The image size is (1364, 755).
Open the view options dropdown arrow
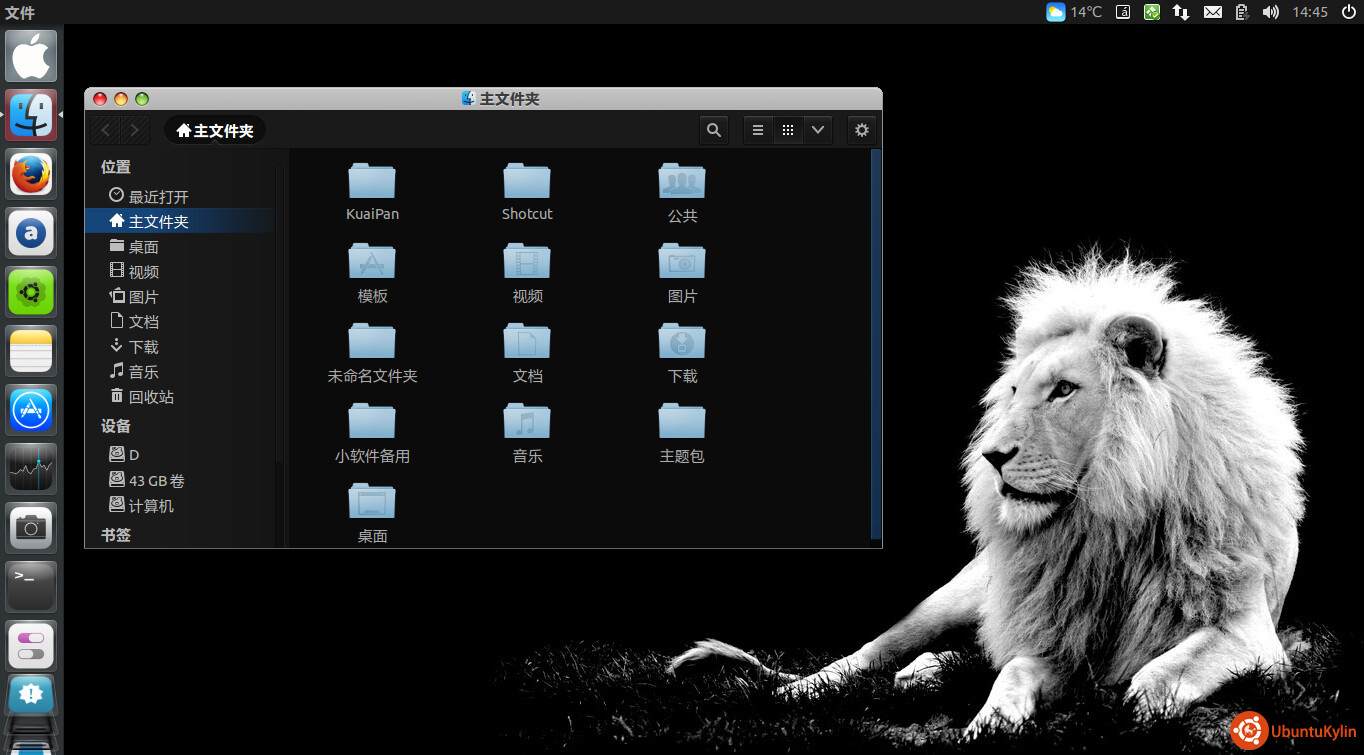[x=818, y=130]
